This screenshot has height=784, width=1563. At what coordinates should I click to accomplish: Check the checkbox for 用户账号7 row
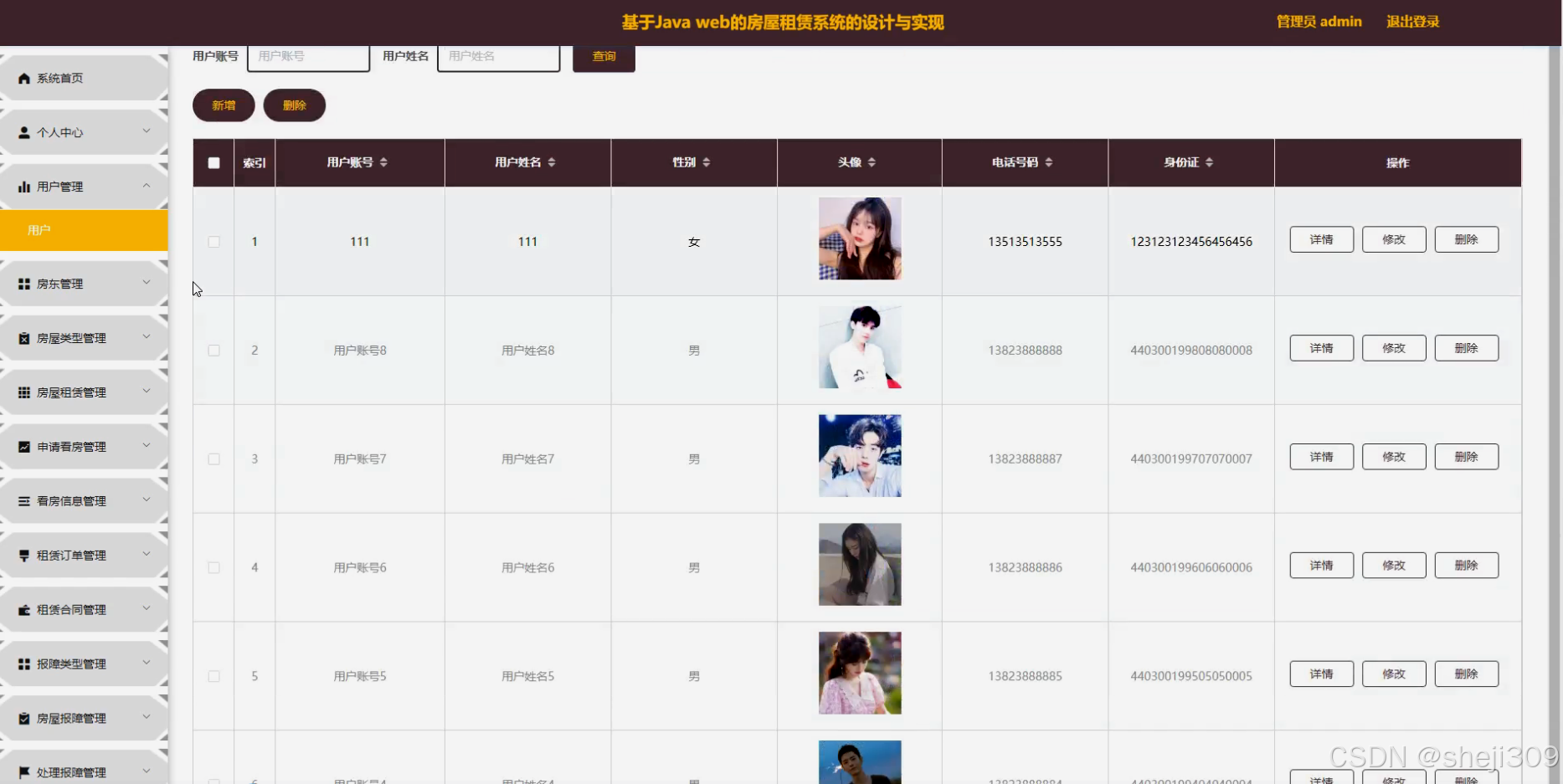tap(213, 459)
